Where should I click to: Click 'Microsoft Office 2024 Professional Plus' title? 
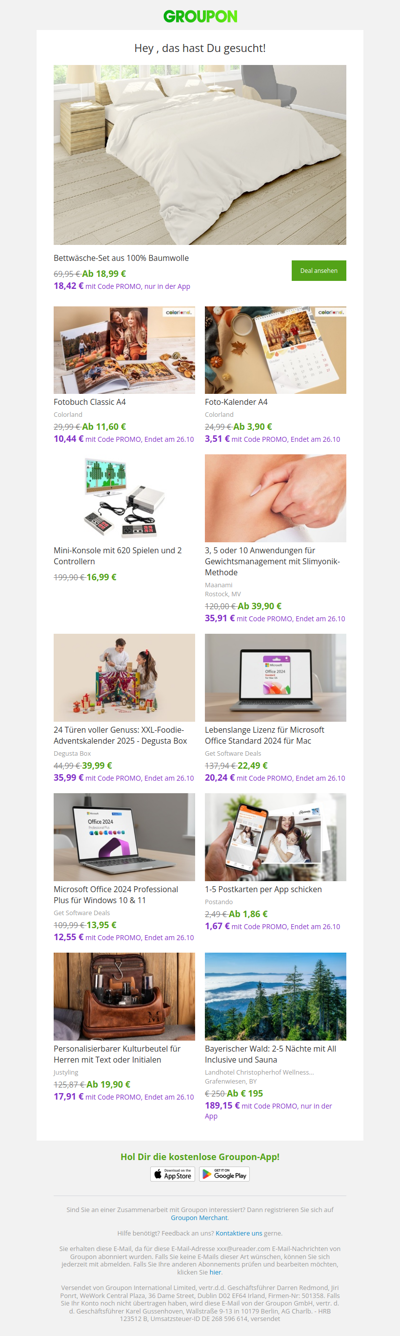click(x=116, y=895)
